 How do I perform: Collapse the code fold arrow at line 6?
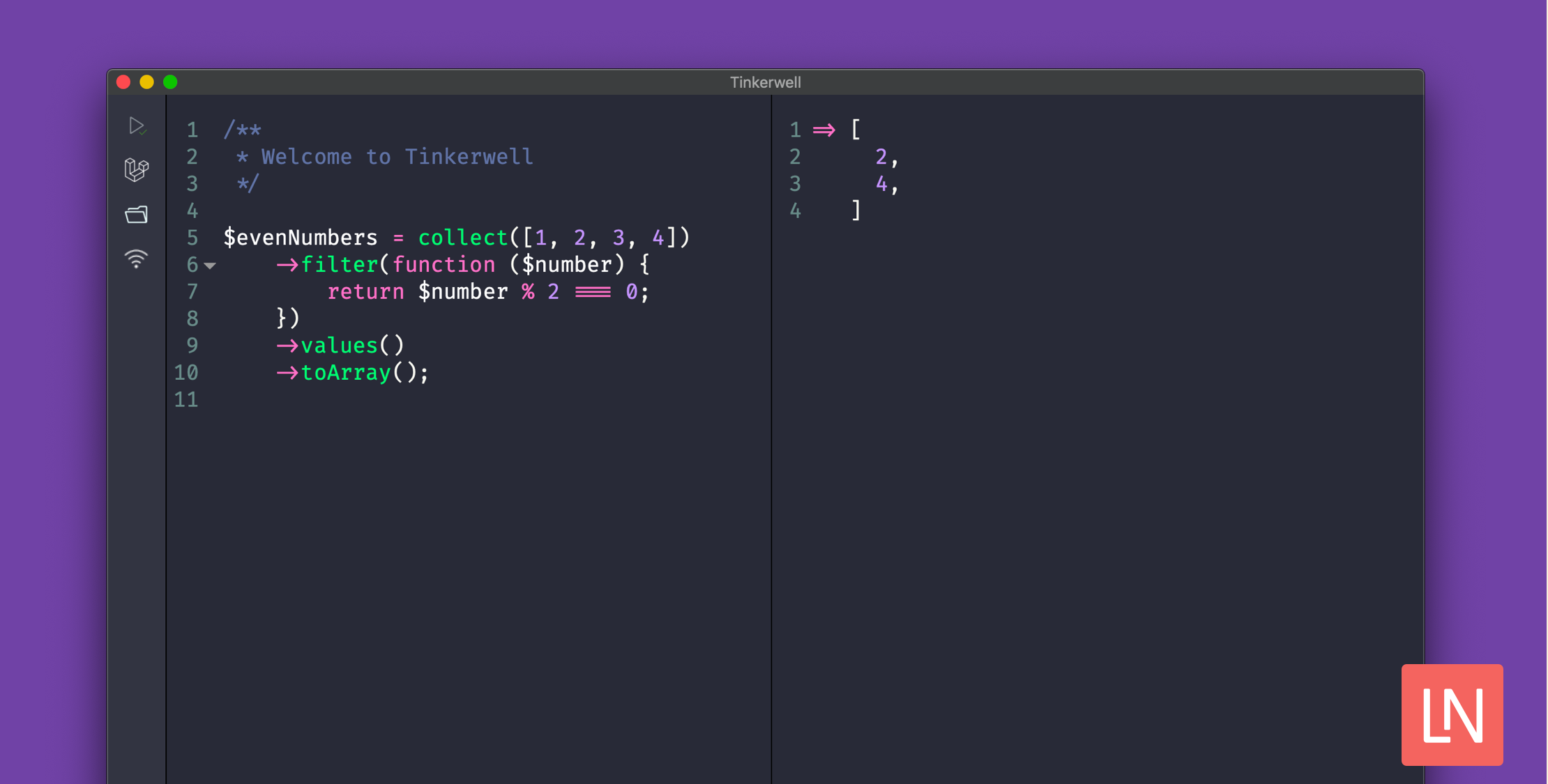coord(210,266)
